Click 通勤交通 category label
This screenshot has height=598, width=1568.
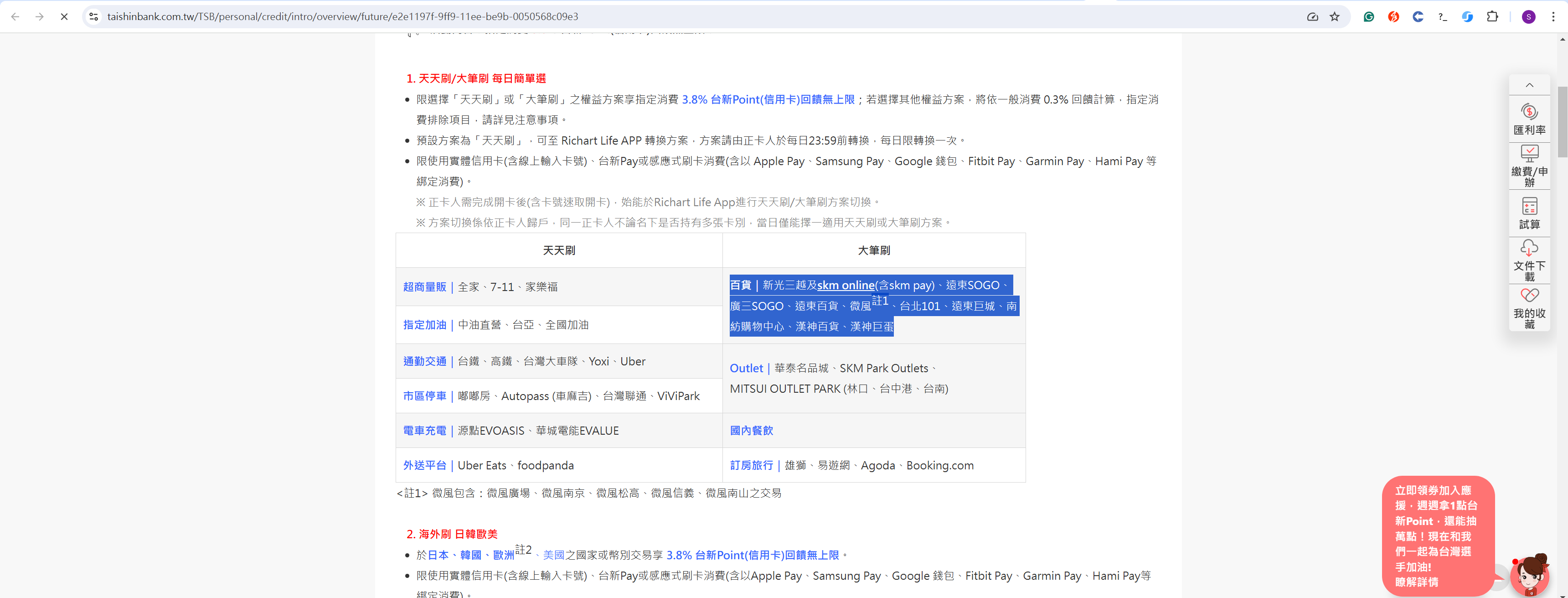[x=424, y=361]
